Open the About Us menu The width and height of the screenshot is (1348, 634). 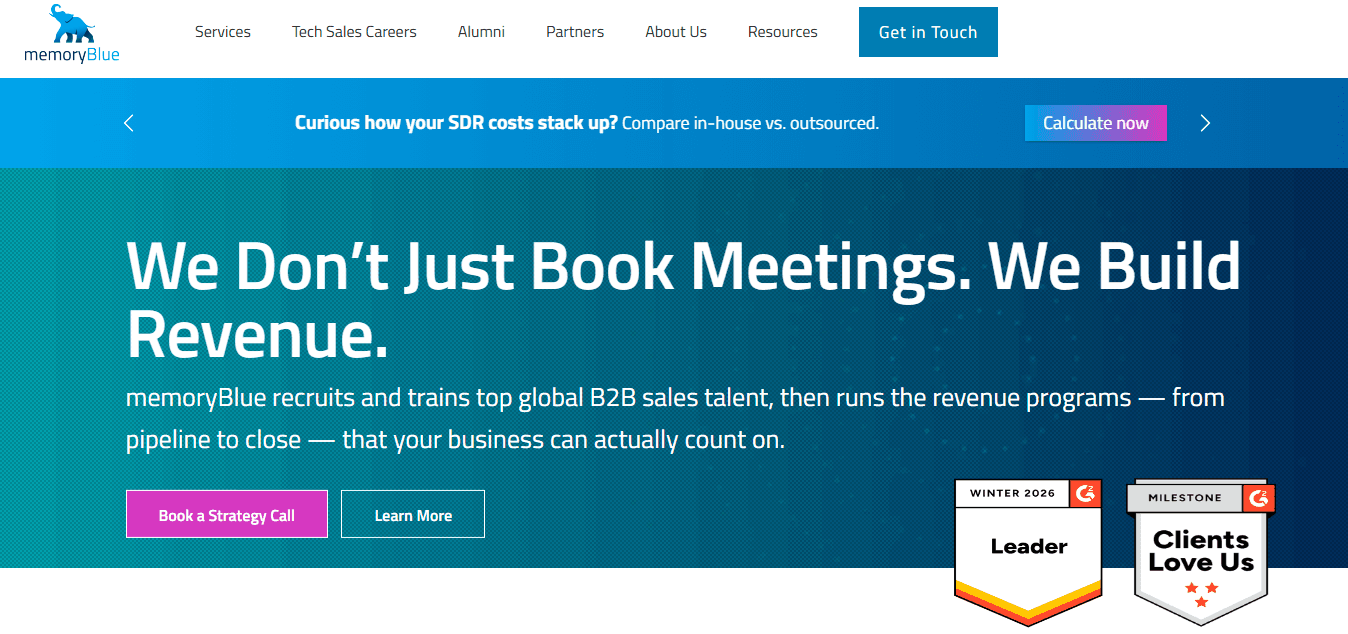pyautogui.click(x=676, y=32)
